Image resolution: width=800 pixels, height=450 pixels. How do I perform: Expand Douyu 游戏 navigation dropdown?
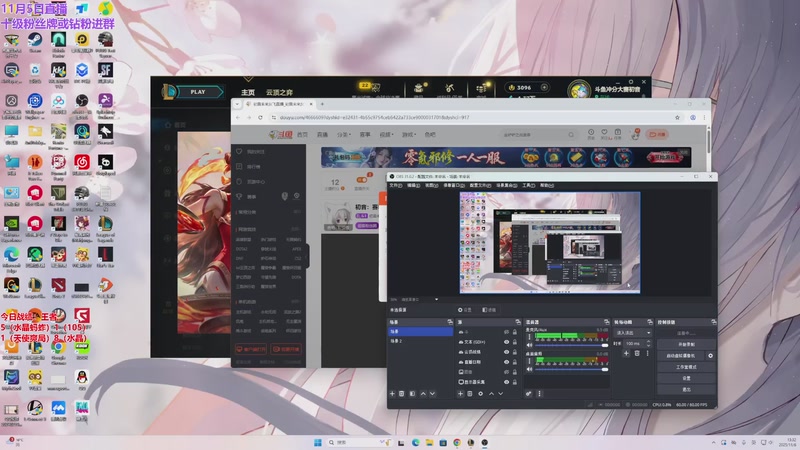(x=408, y=135)
